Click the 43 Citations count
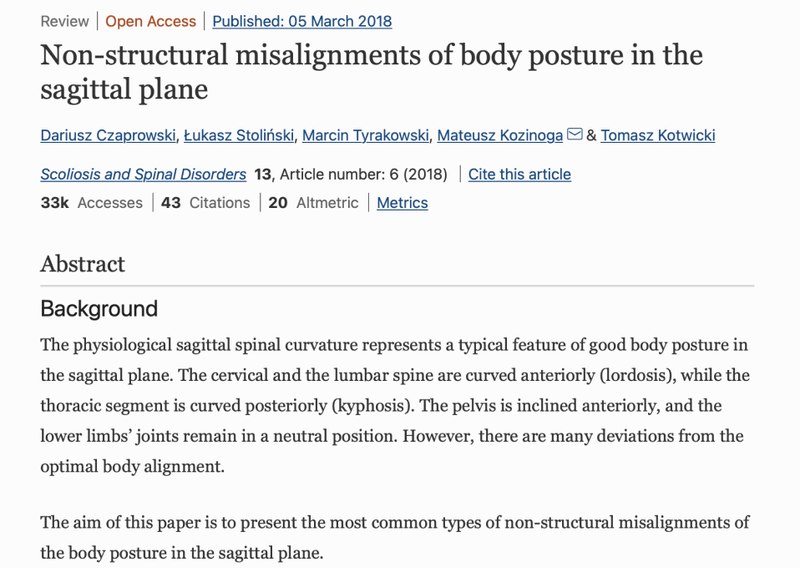 (x=206, y=203)
